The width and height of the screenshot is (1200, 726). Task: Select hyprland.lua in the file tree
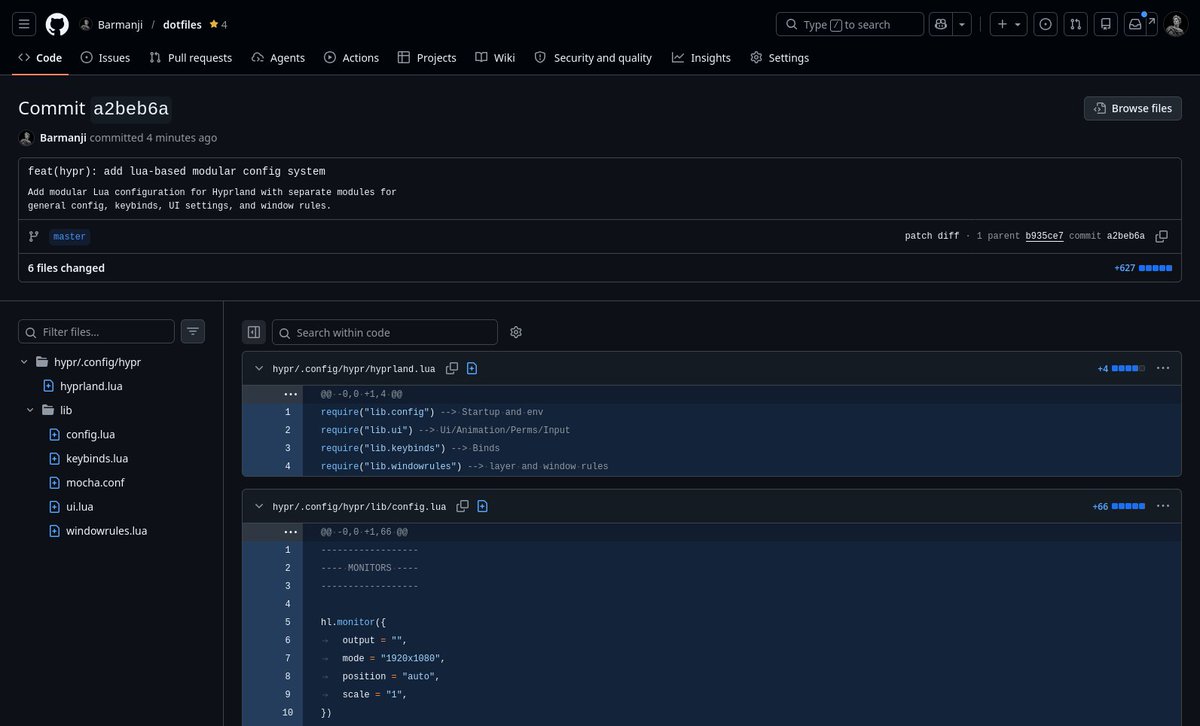91,386
